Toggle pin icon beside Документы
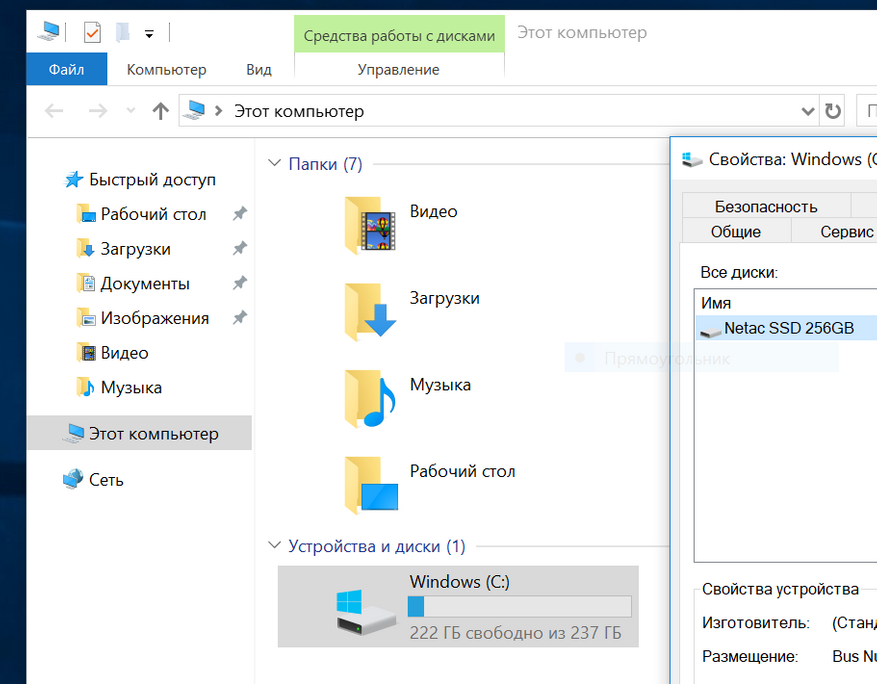Viewport: 877px width, 684px height. [239, 284]
